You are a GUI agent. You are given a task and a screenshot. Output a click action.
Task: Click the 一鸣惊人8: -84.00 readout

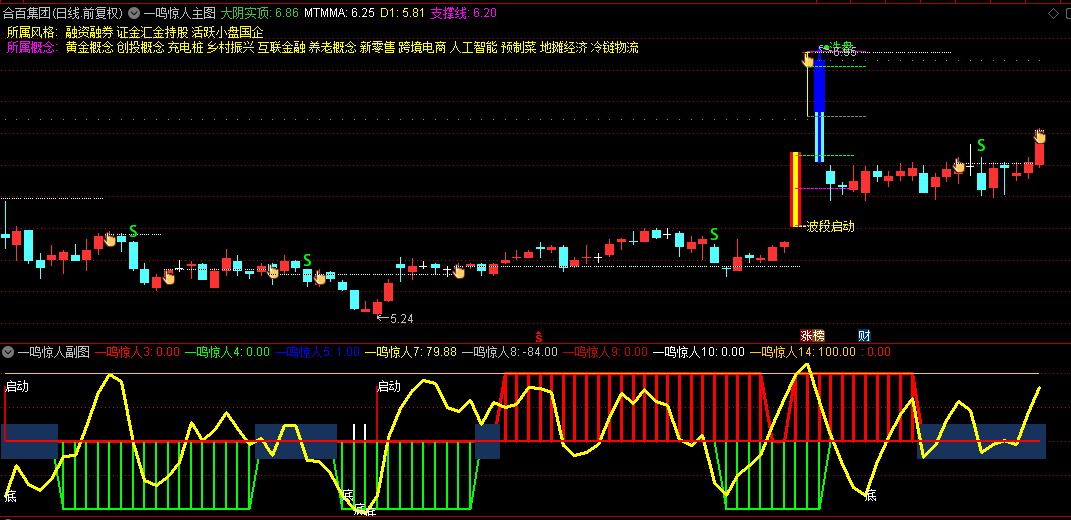[510, 353]
